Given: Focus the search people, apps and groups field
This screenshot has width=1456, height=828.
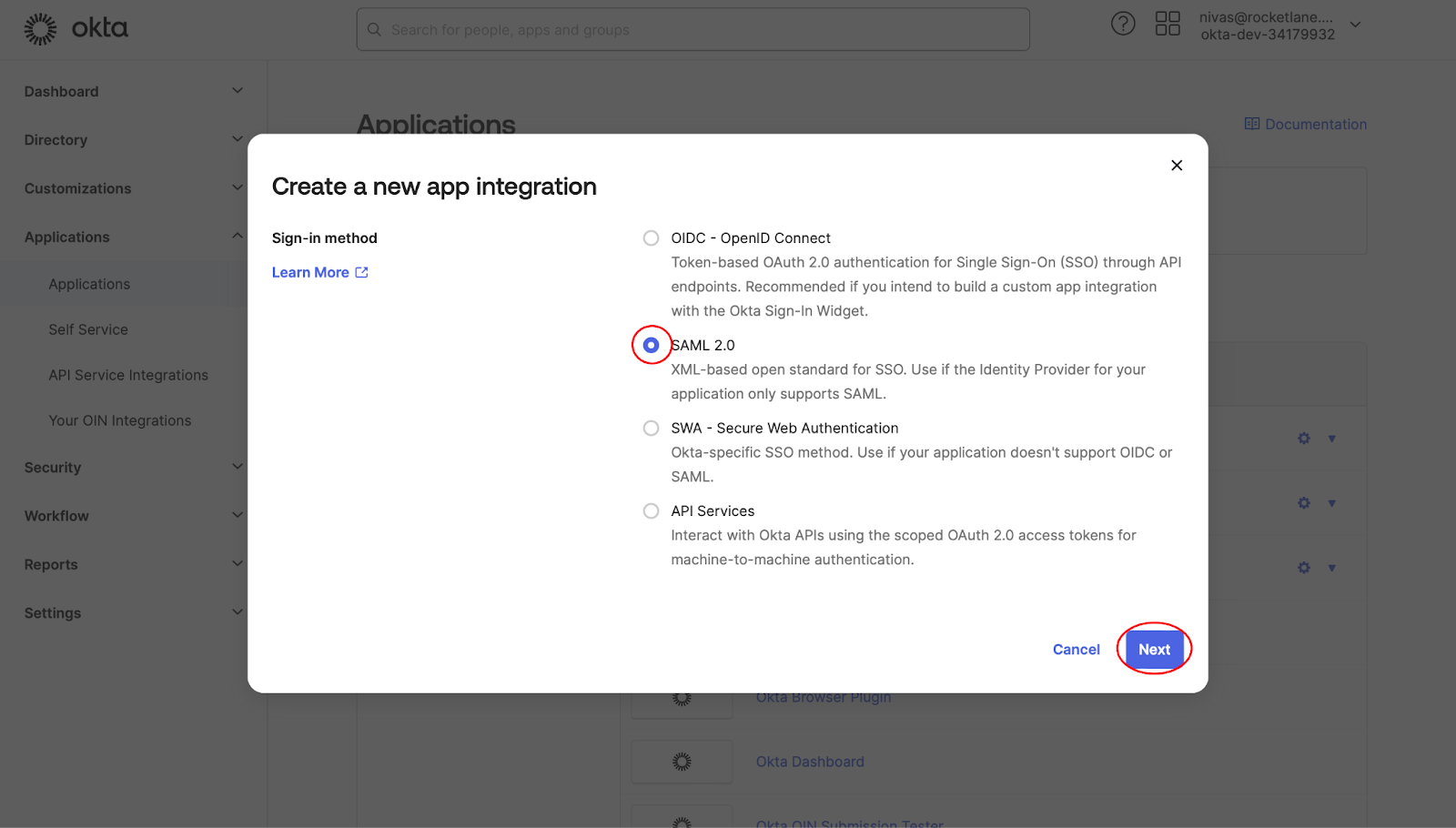Looking at the screenshot, I should coord(693,29).
